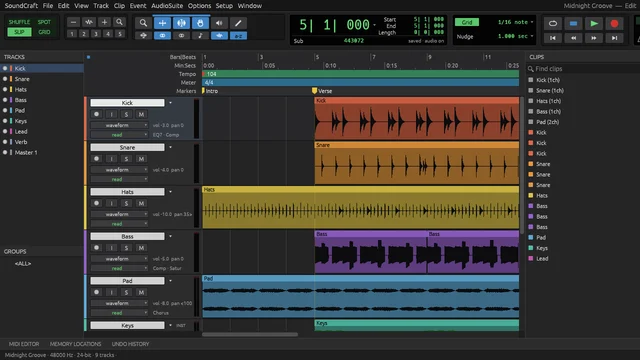The height and width of the screenshot is (360, 640).
Task: Stop playback with the blue stop button
Action: click(x=573, y=24)
